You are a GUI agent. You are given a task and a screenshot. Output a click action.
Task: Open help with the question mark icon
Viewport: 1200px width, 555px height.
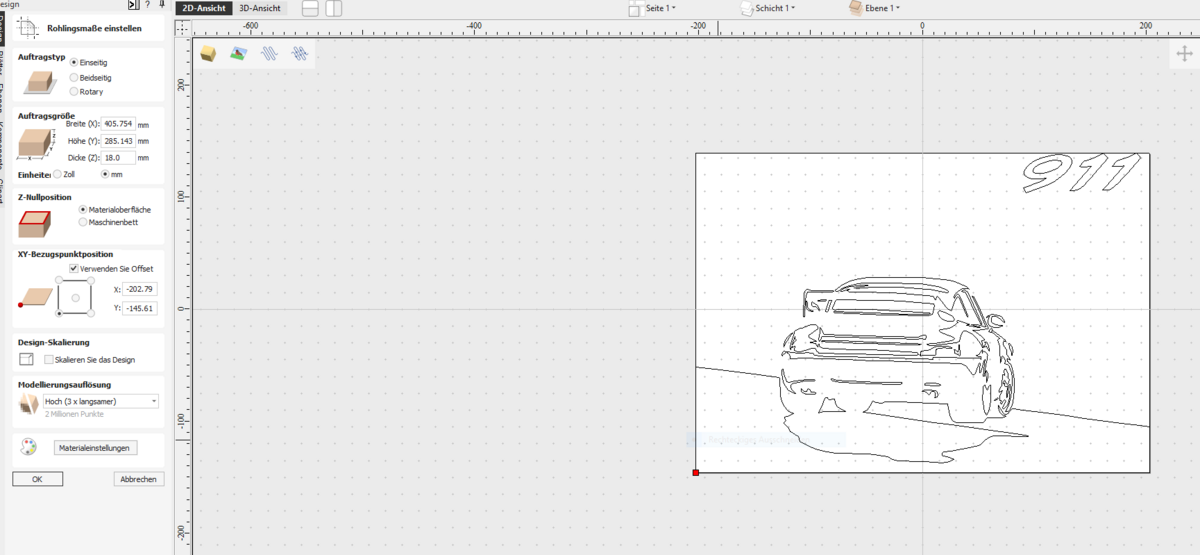pyautogui.click(x=148, y=5)
